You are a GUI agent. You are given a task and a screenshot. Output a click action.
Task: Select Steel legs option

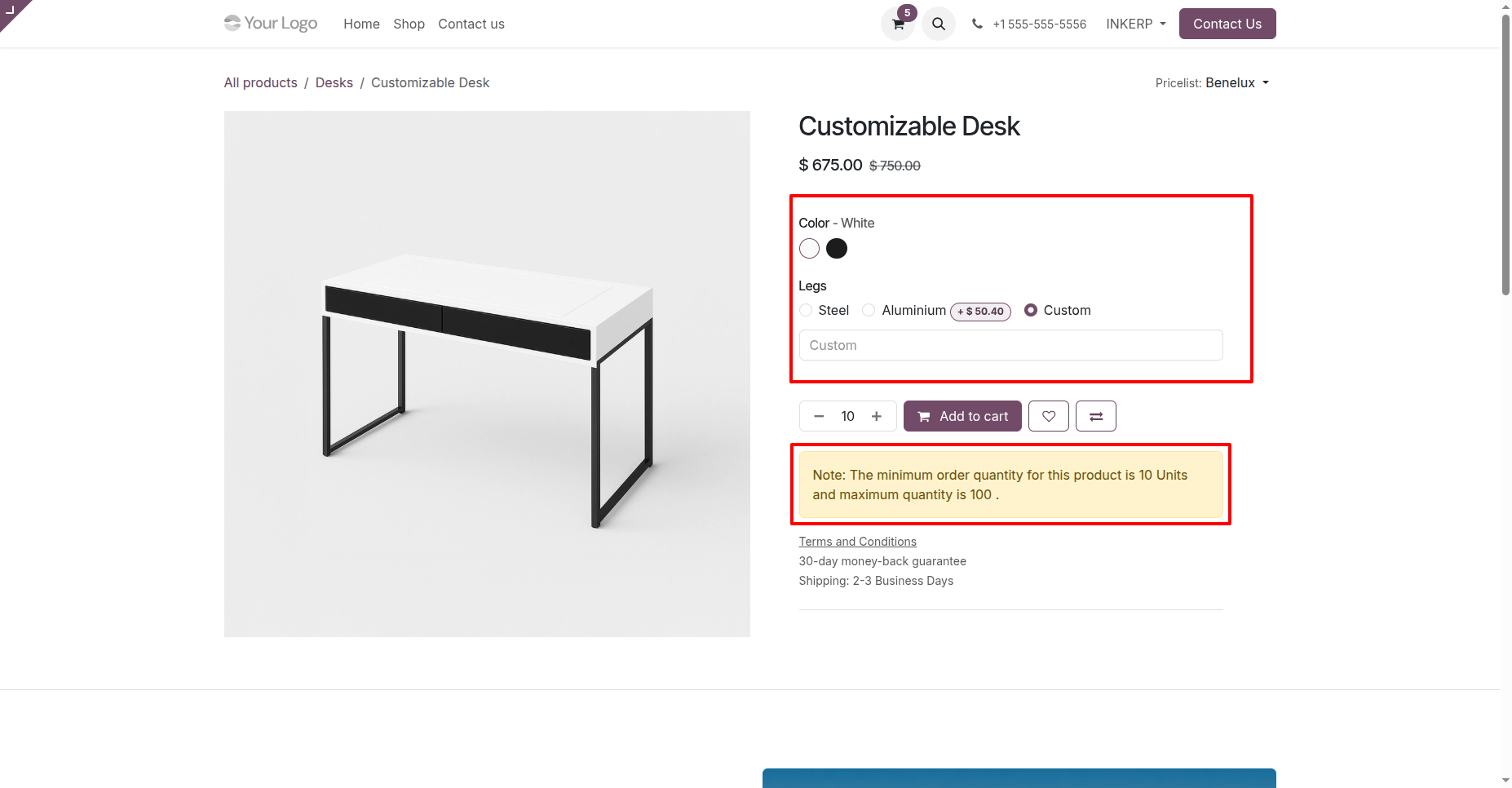[806, 310]
